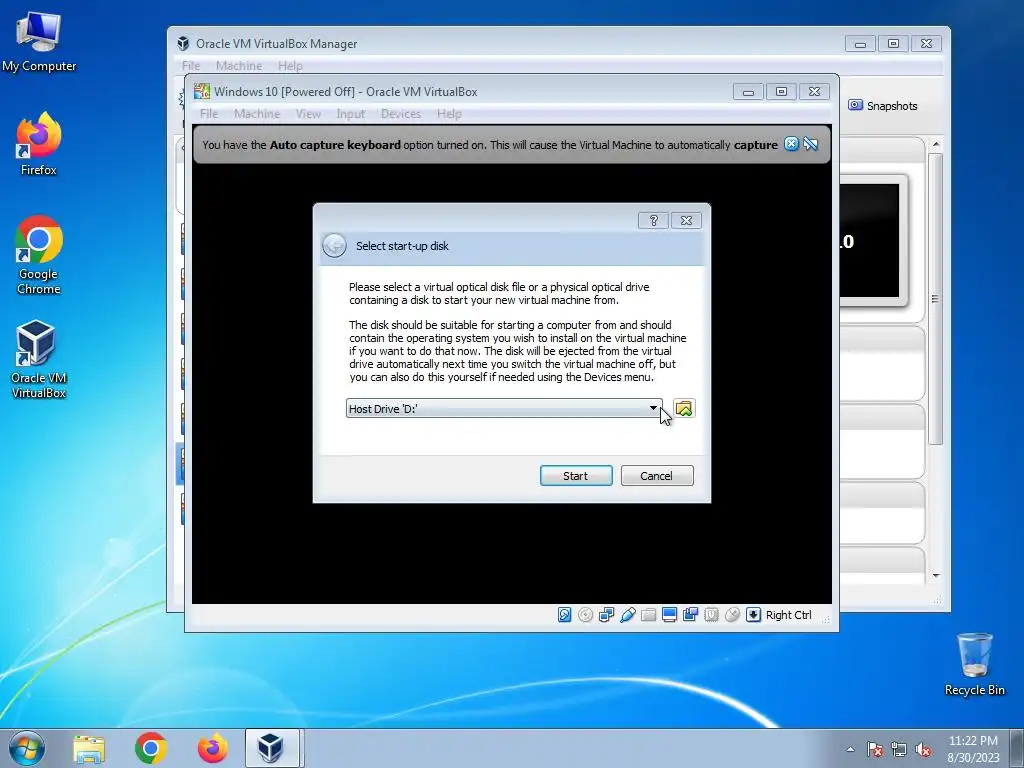Click the taskbar clock showing 11:22 PM

coord(973,749)
